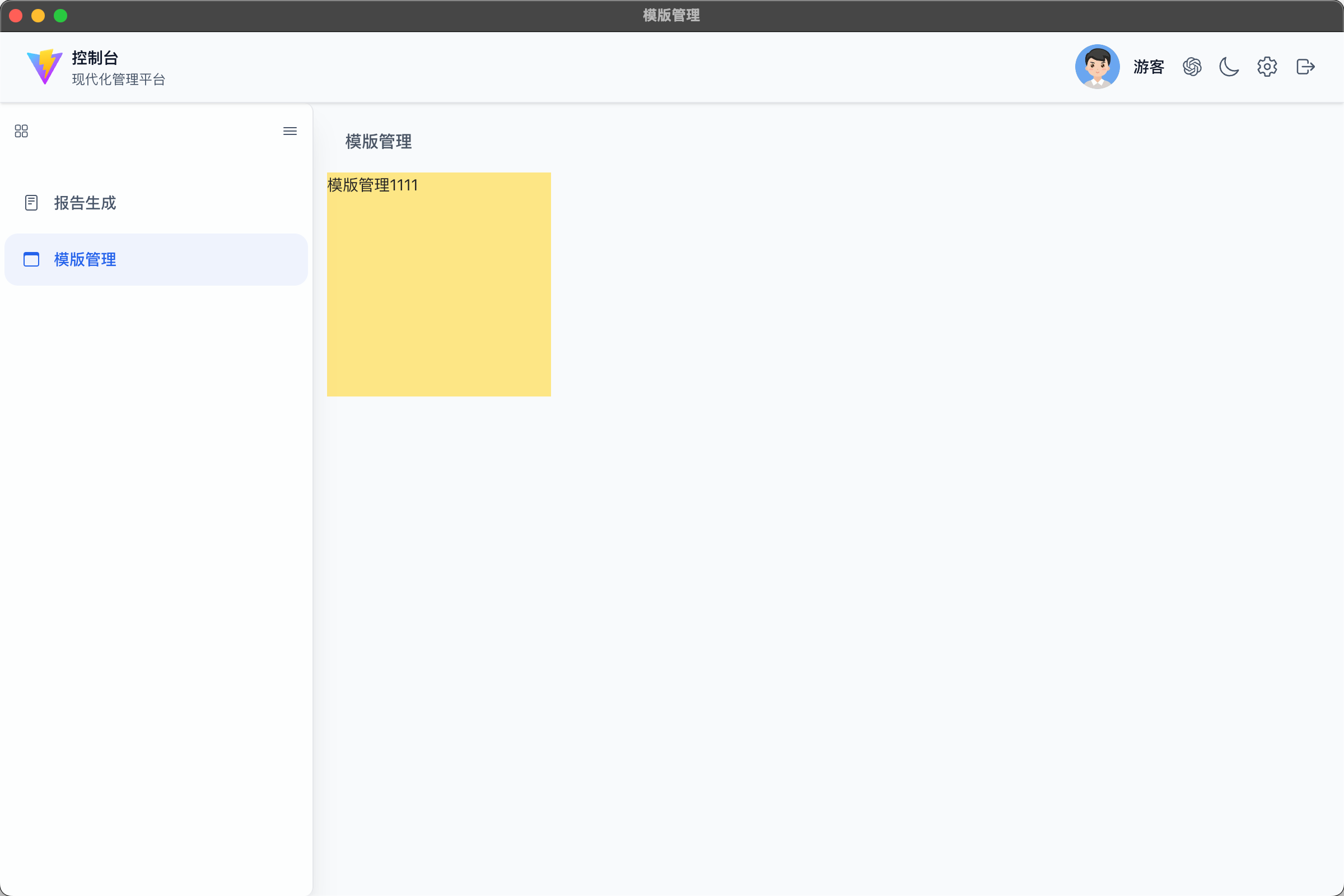Open the AI assistant swirl icon

pyautogui.click(x=1192, y=67)
